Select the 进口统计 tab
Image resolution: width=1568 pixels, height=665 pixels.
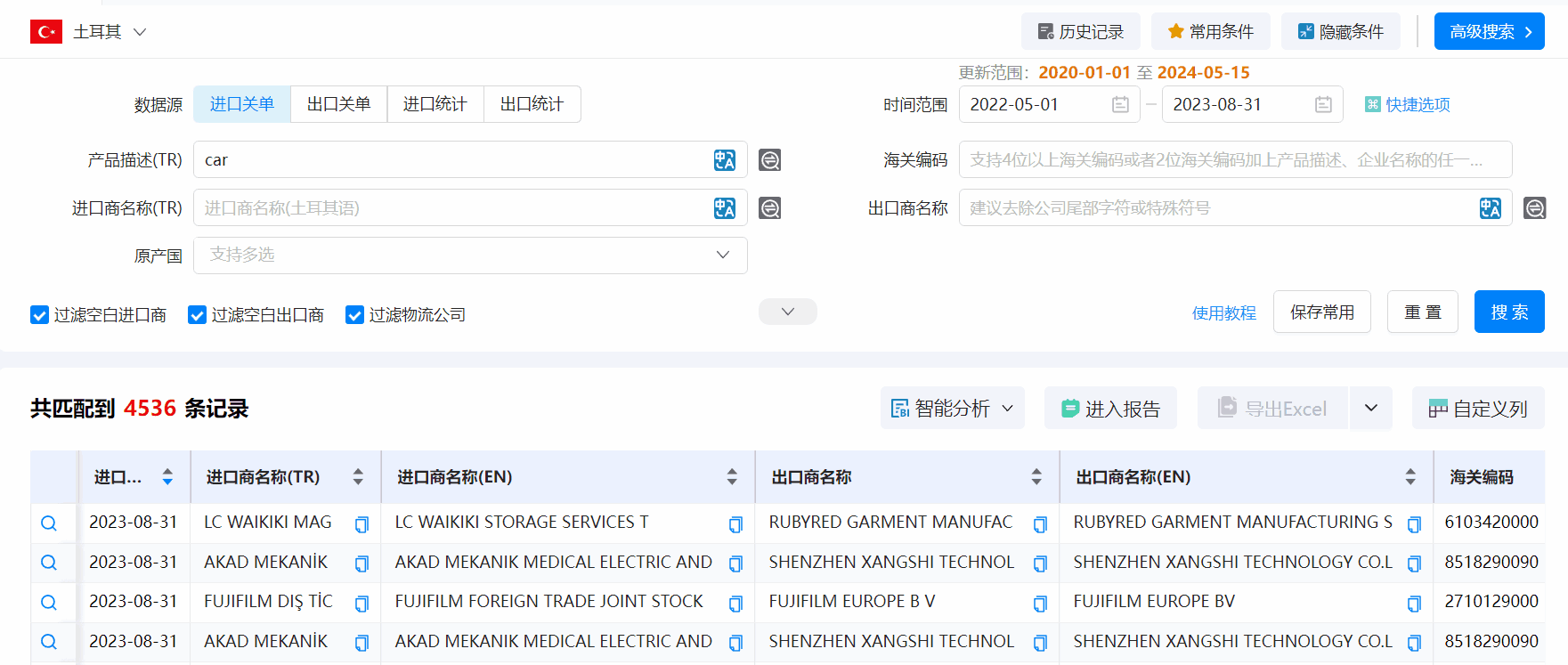(435, 104)
